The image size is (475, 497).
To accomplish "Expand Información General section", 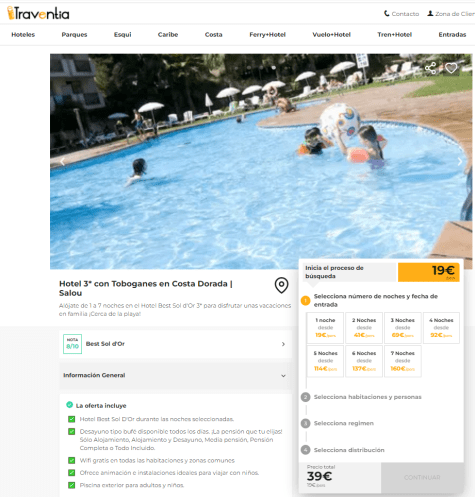I will coord(175,375).
